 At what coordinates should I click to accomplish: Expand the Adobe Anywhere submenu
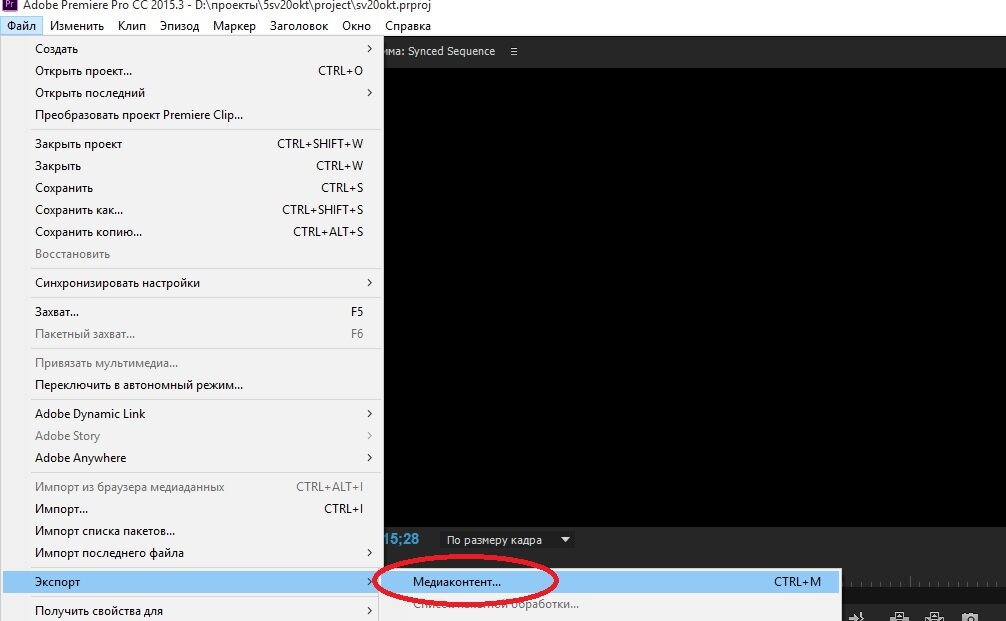(192, 458)
